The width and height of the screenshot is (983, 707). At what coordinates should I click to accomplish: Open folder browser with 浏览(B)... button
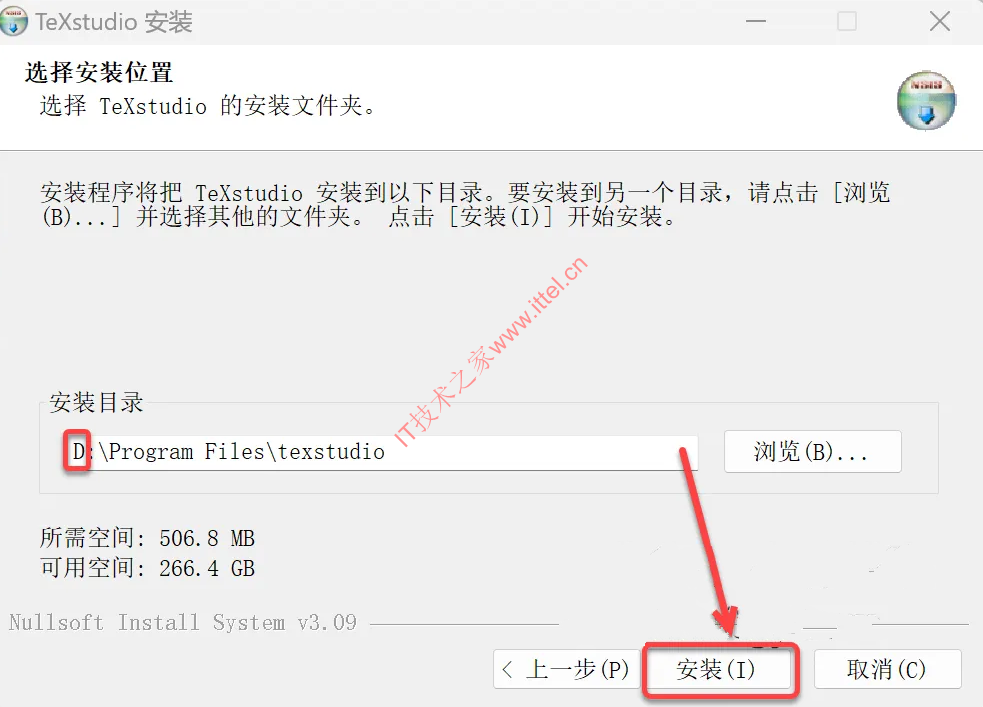point(812,451)
